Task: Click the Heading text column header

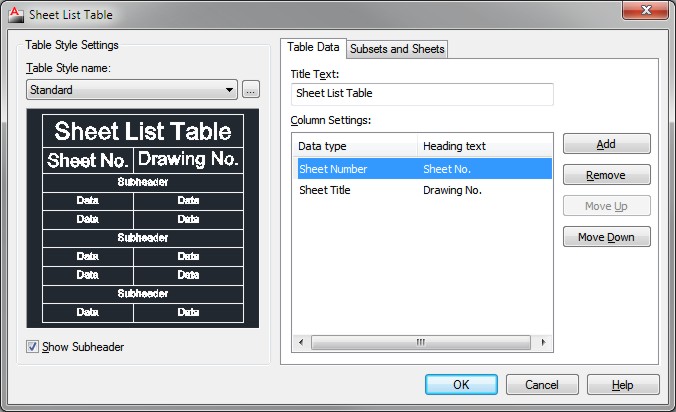Action: tap(484, 146)
